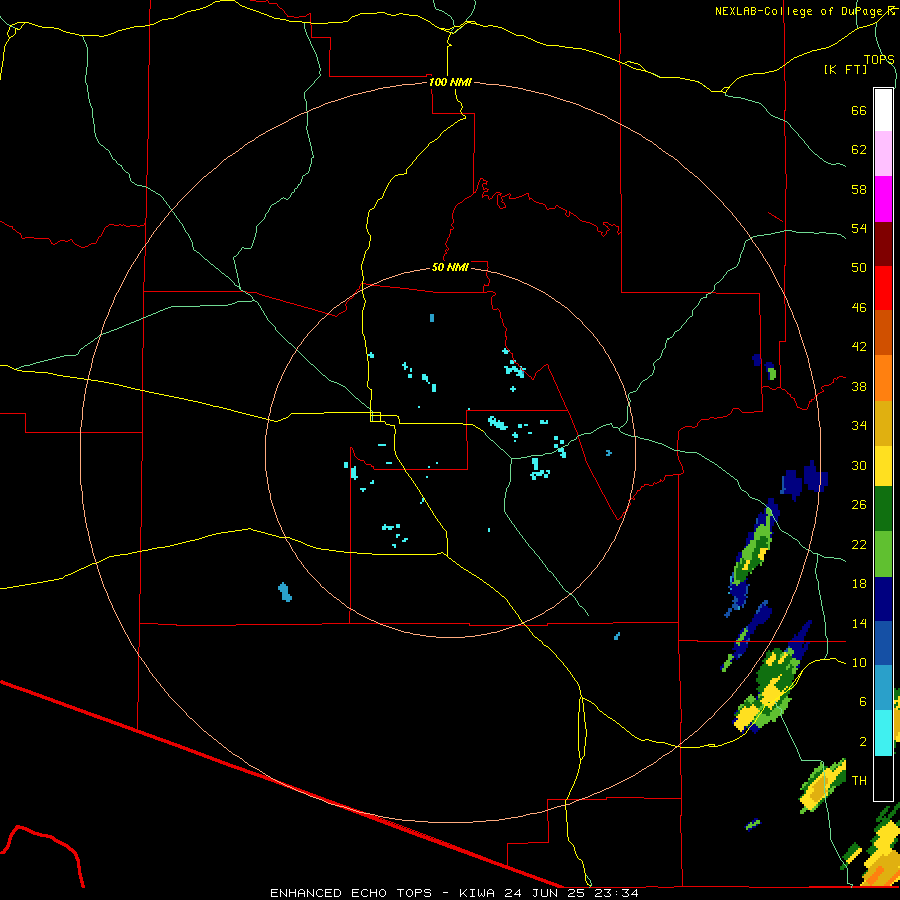
Task: Select the dark maroon legend swatch
Action: [x=883, y=244]
